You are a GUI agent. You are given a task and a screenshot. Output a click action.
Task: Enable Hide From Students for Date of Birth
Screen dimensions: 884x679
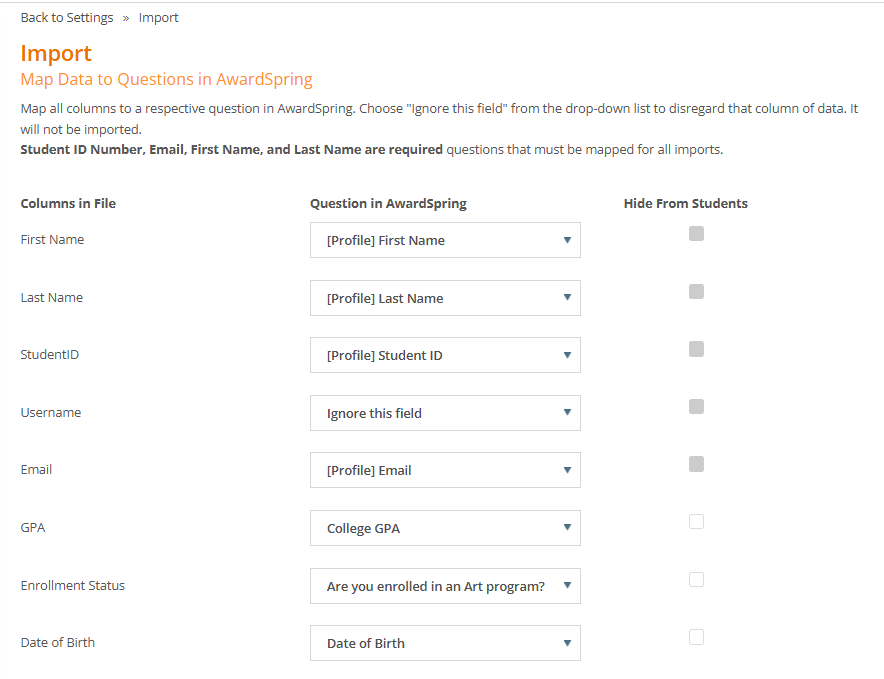(x=696, y=636)
